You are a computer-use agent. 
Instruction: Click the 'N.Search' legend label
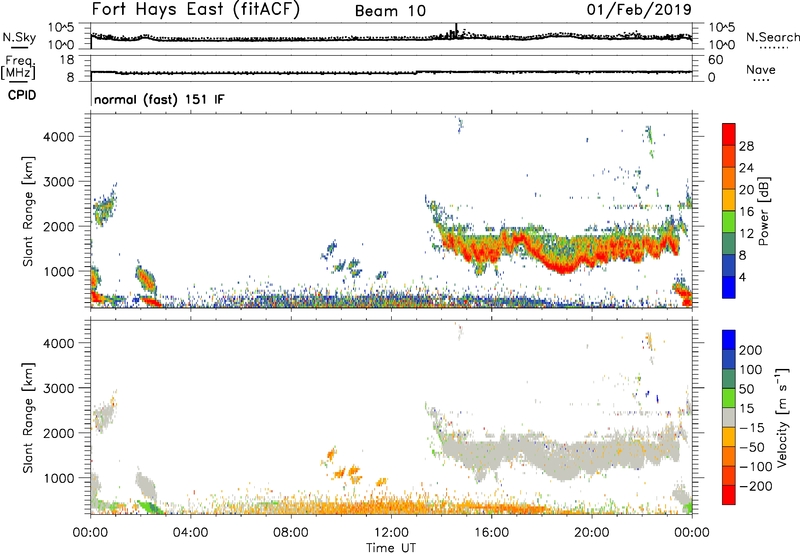tap(772, 37)
